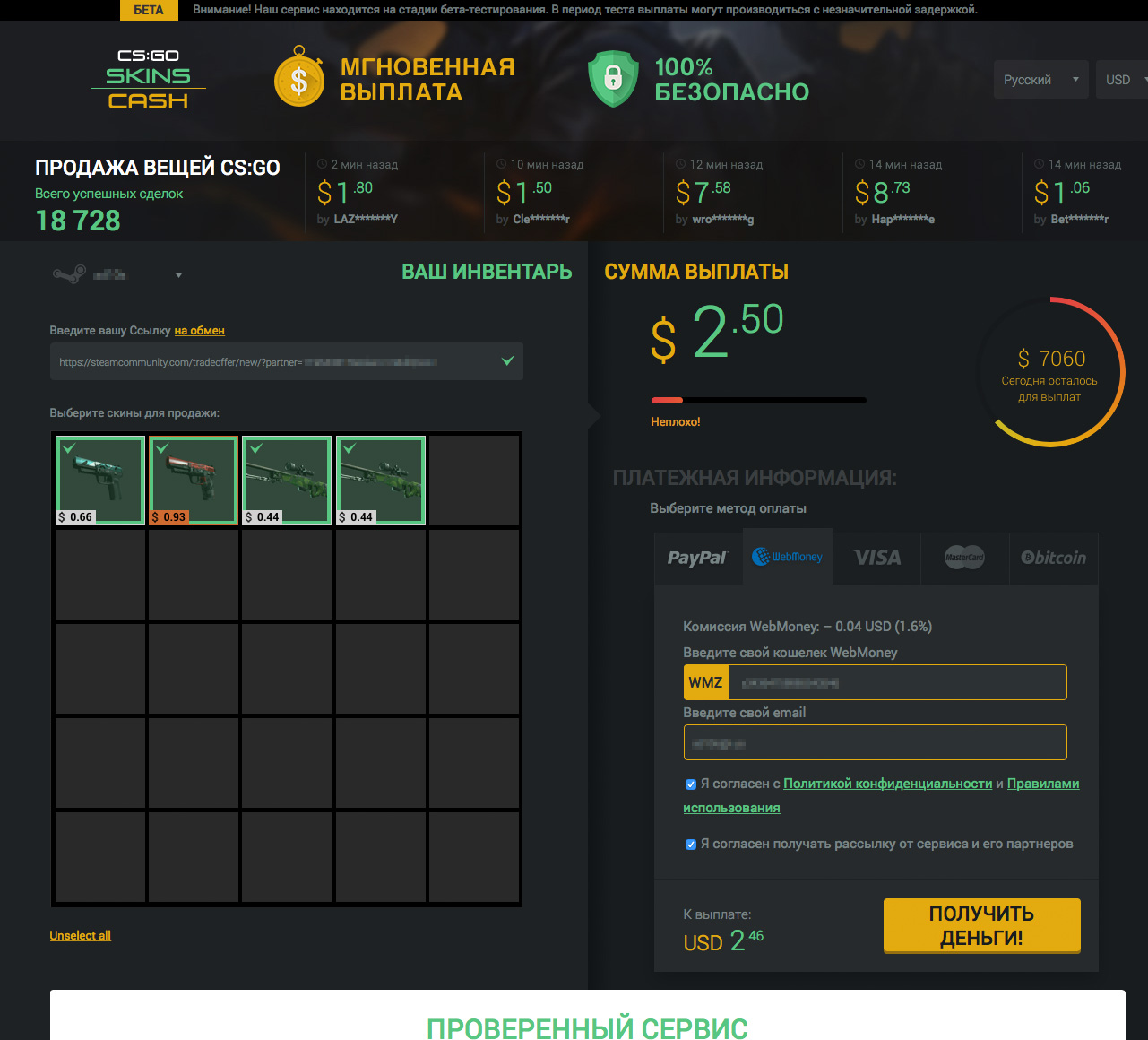
Task: Deselect the $0.66 pistol skin
Action: [100, 480]
